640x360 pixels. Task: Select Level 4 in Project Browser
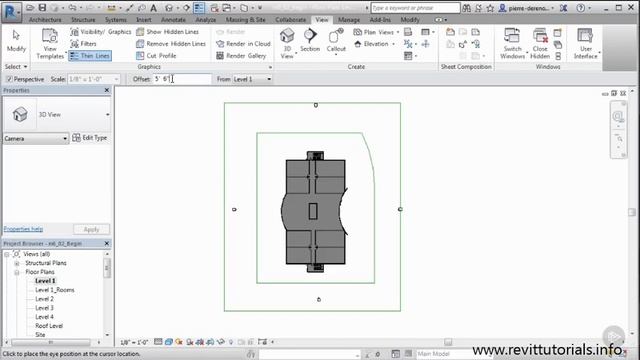point(44,317)
